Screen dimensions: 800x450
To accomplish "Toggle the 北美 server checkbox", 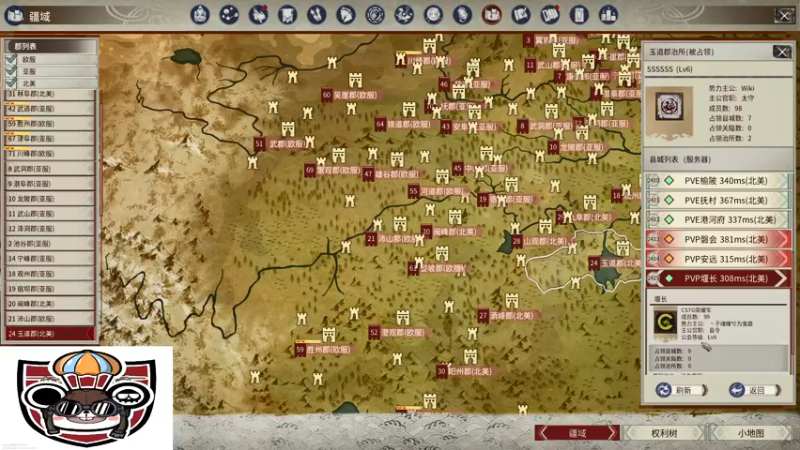I will coord(11,83).
